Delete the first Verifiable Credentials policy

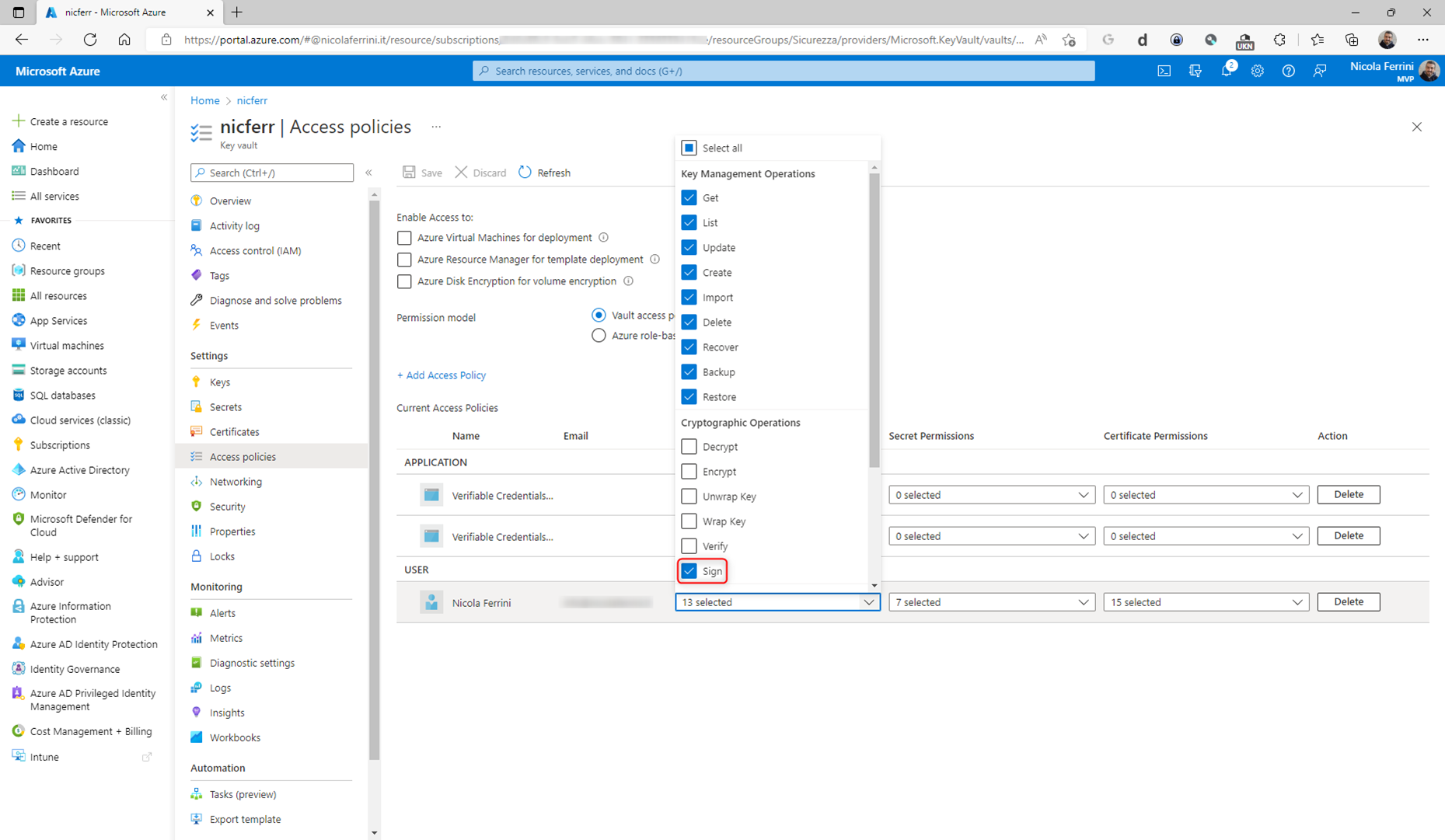point(1349,495)
